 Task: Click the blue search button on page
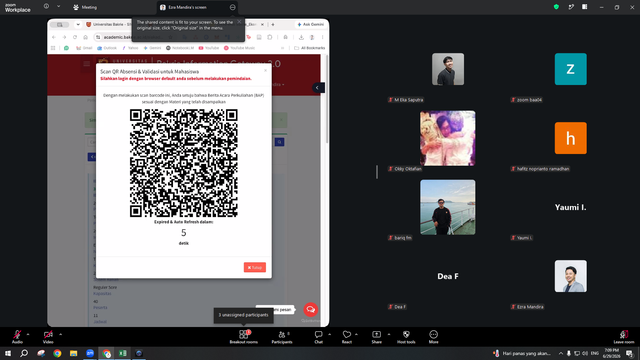[x=280, y=142]
